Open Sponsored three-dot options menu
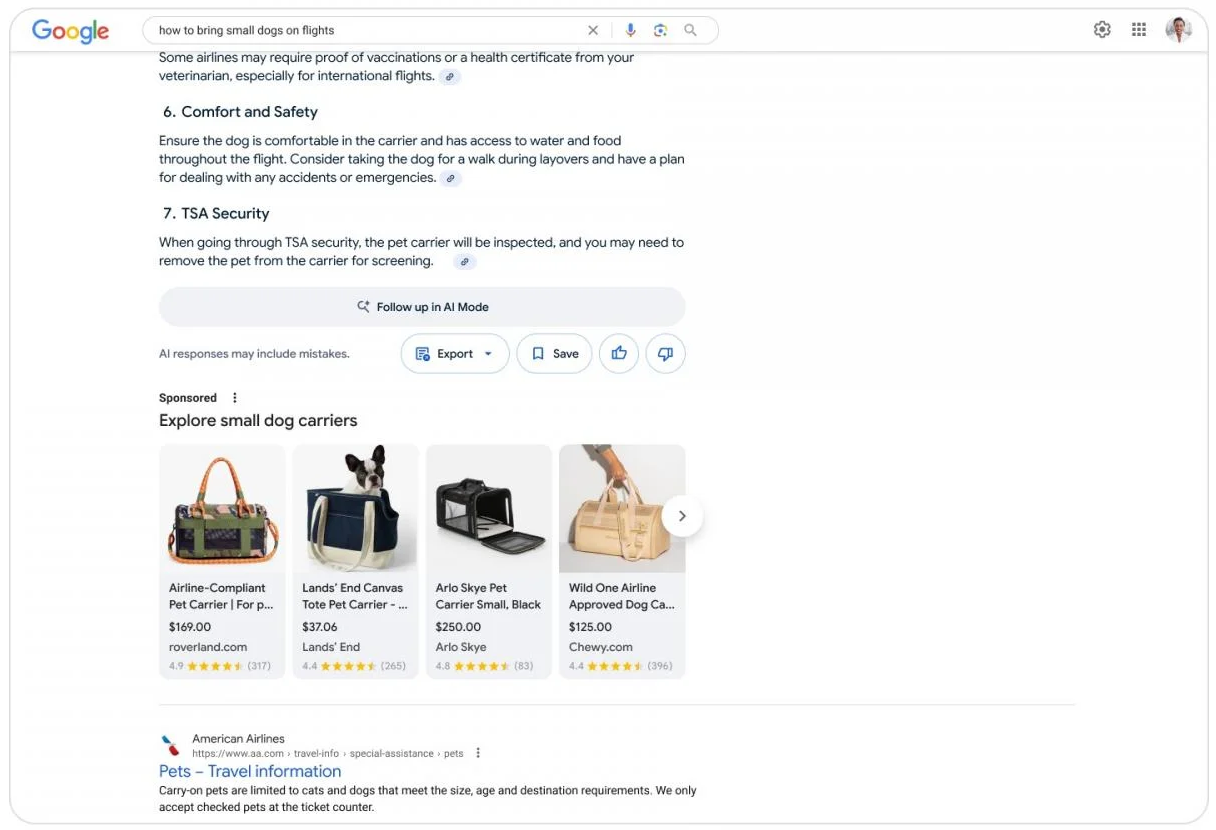Viewport: 1216px width, 830px height. 235,398
